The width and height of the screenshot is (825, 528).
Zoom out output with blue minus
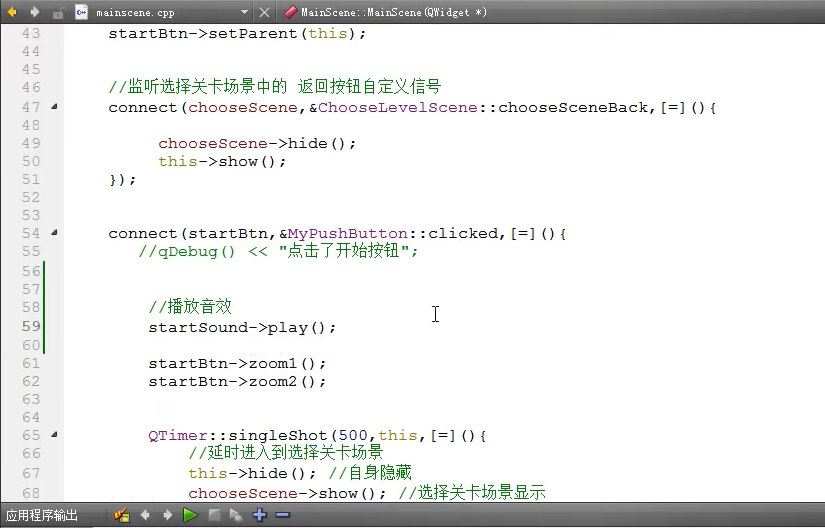[x=283, y=515]
